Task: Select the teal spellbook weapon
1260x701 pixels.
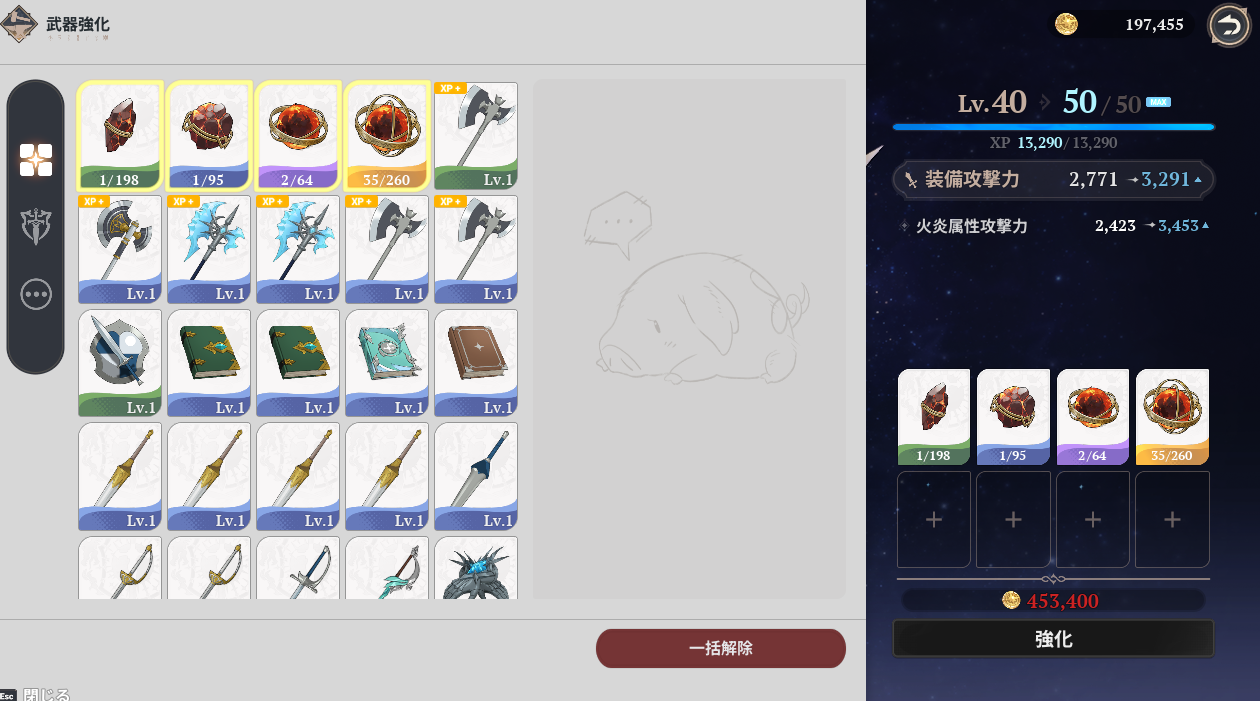Action: [387, 363]
